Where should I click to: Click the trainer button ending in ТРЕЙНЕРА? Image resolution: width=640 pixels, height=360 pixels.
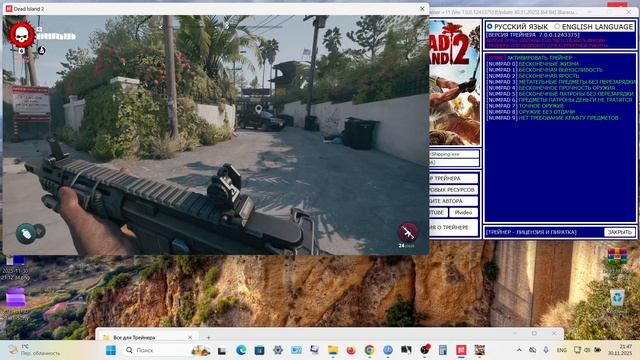point(453,178)
